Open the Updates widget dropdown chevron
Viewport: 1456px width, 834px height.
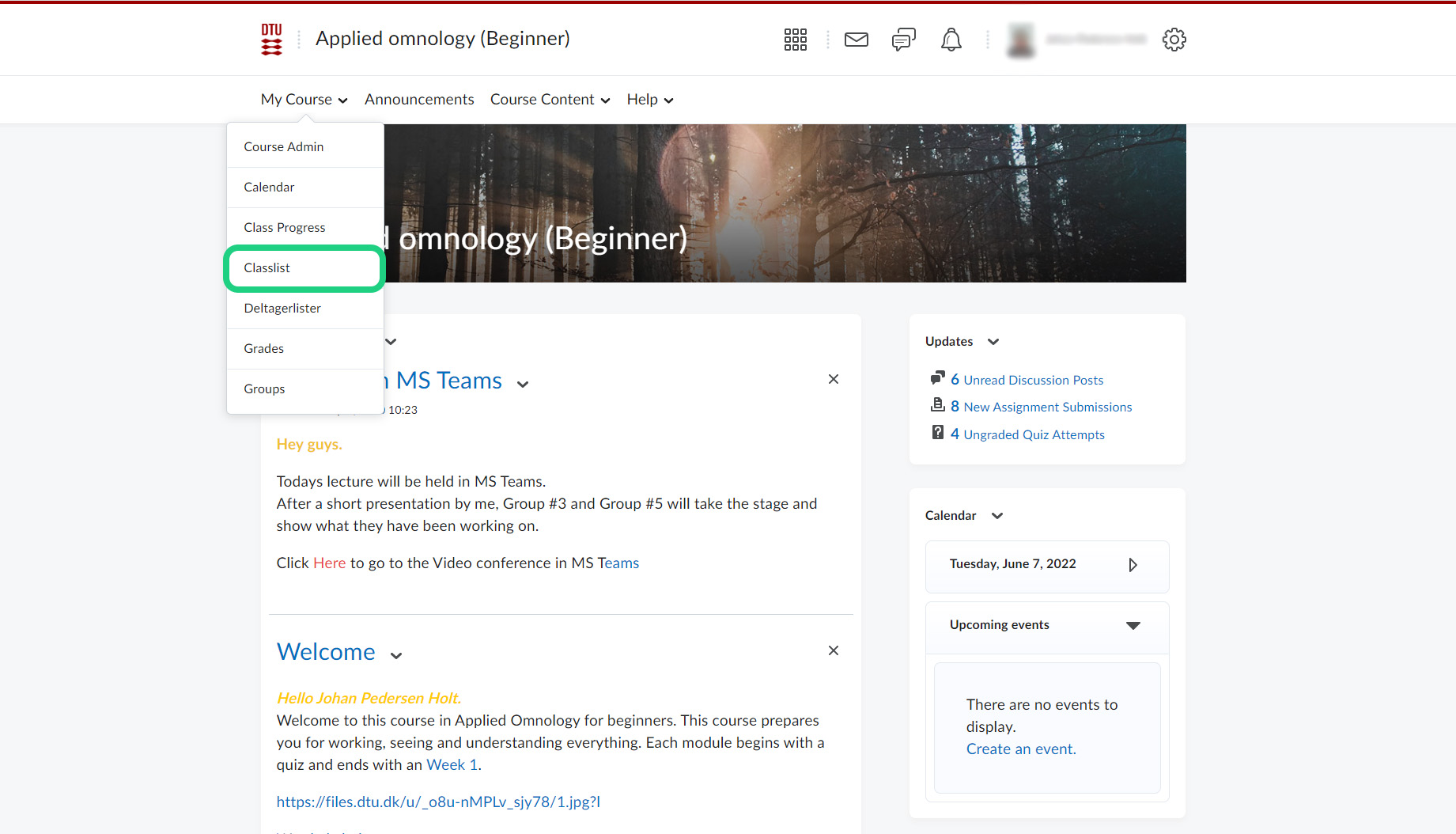pos(993,342)
